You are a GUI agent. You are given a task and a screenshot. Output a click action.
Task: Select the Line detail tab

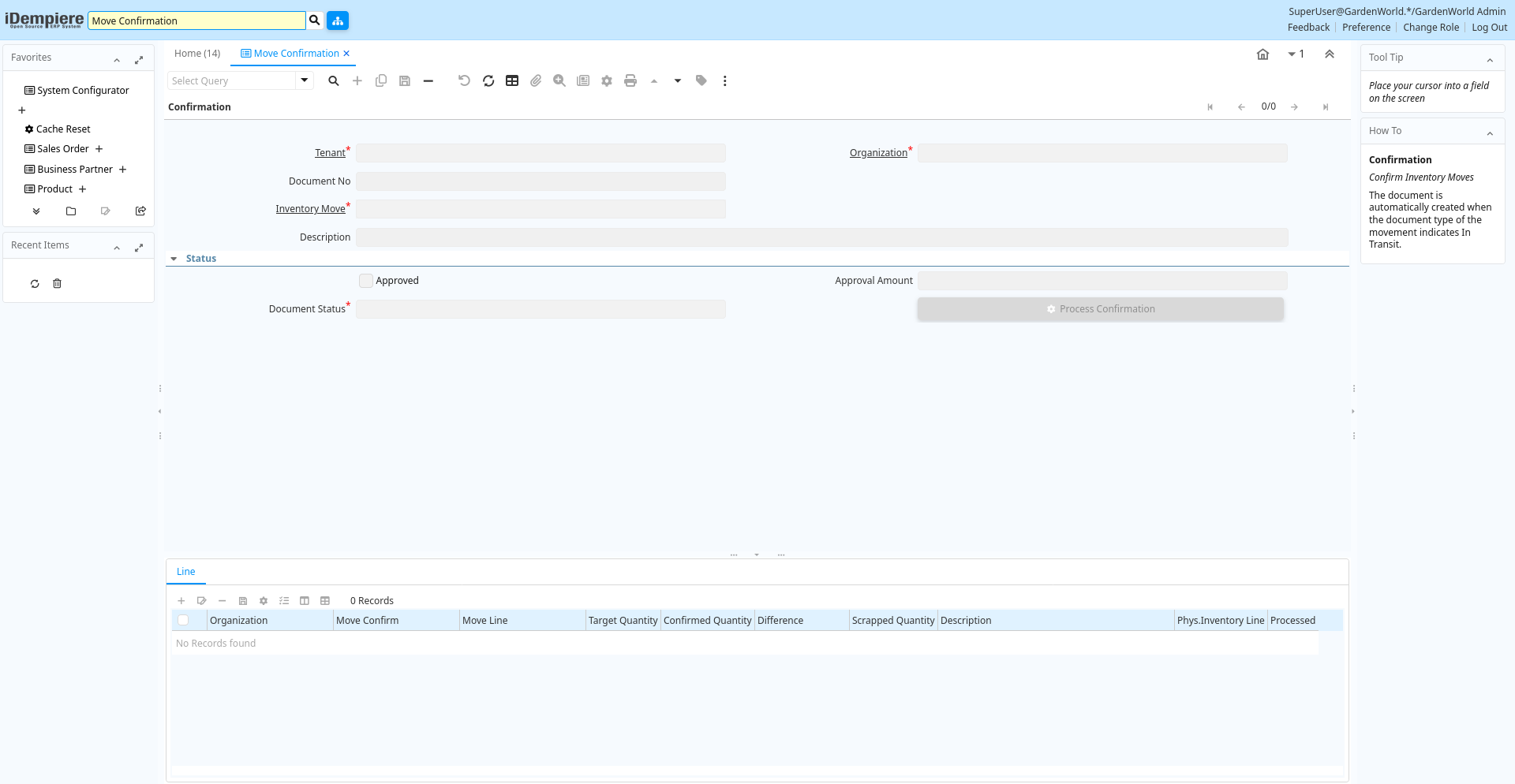[x=186, y=572]
